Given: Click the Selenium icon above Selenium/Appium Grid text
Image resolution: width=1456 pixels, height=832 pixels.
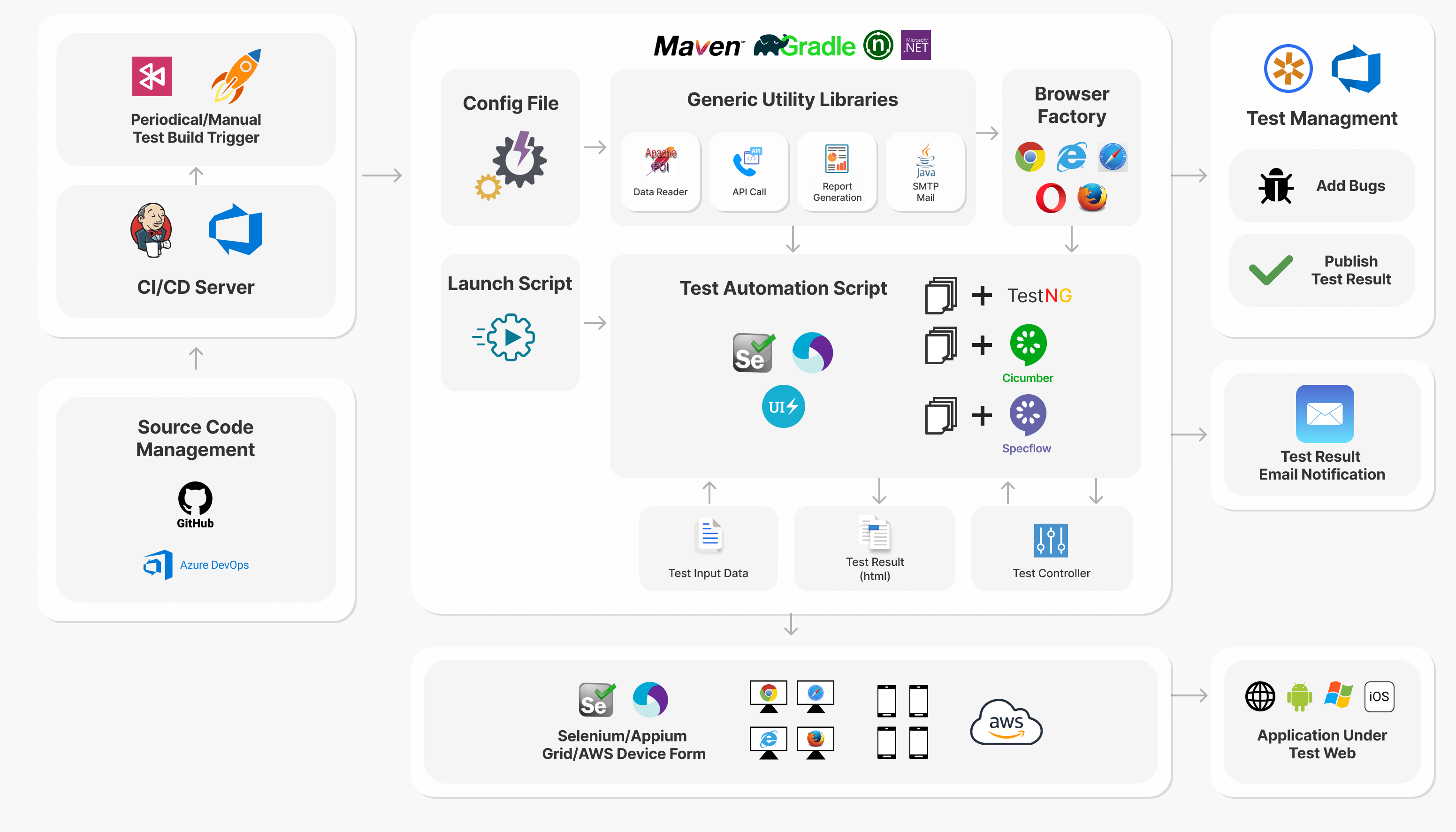Looking at the screenshot, I should [x=597, y=699].
